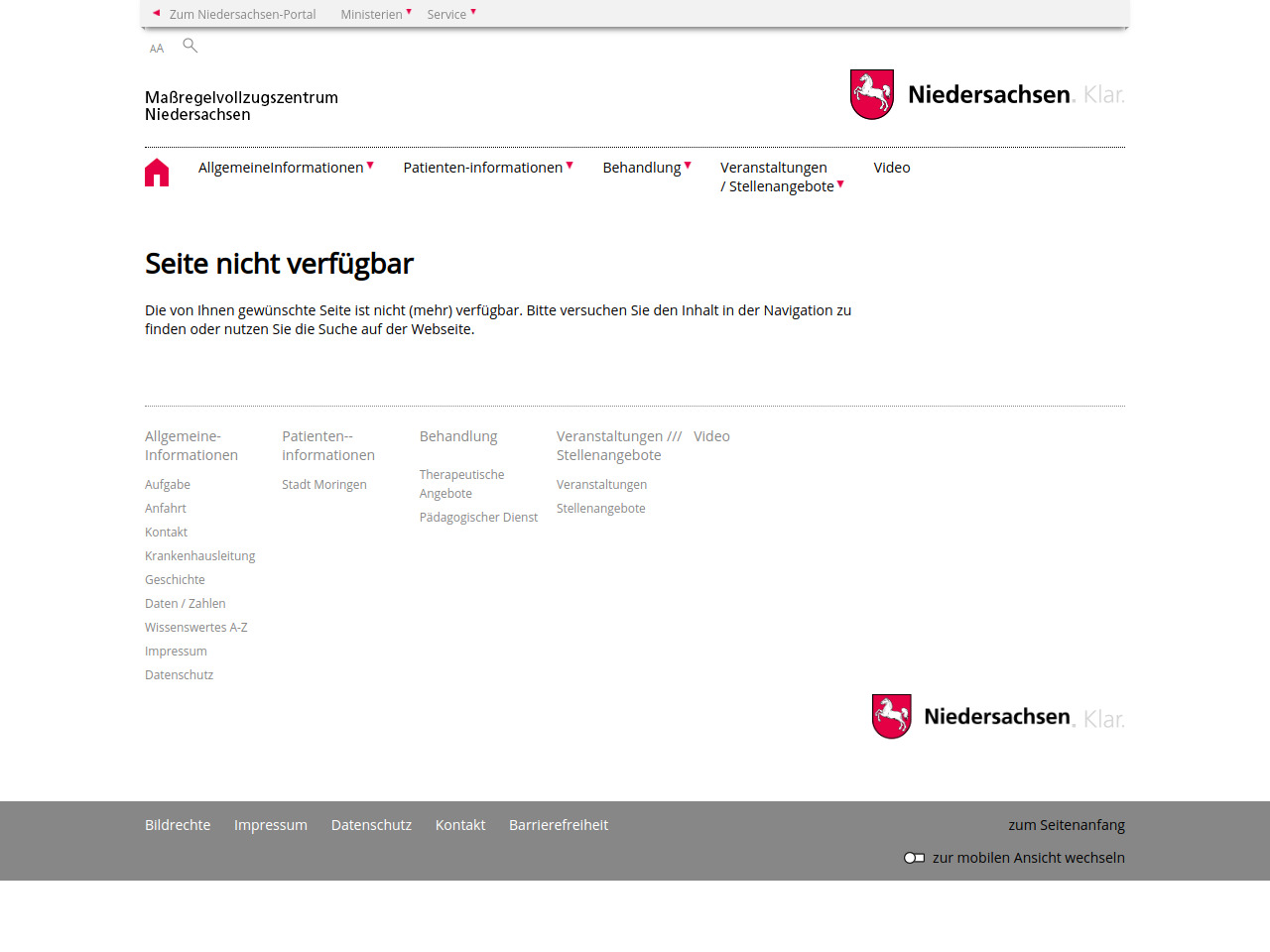Click the AA font size icon
Screen dimensions: 1270x952
tap(157, 49)
